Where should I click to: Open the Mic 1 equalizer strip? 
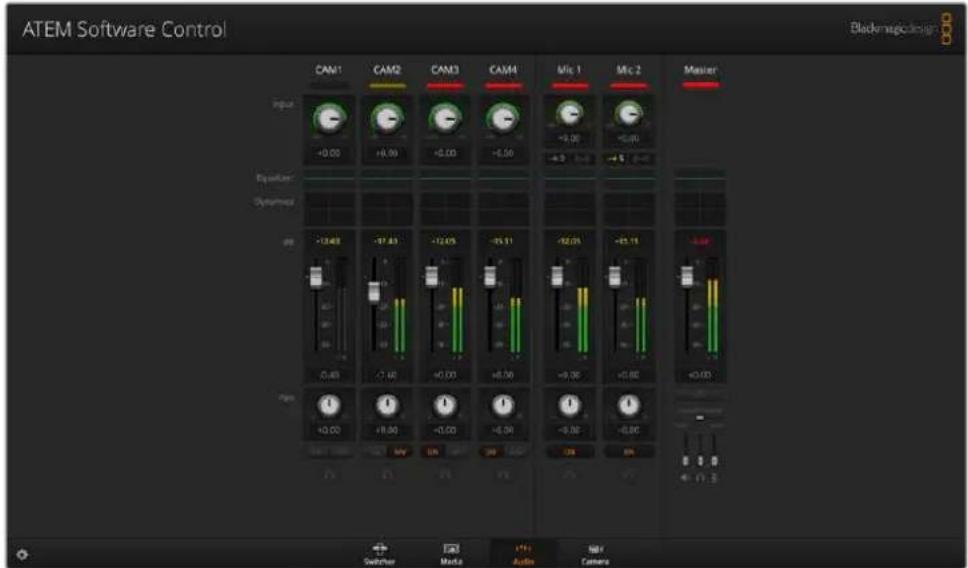[570, 178]
